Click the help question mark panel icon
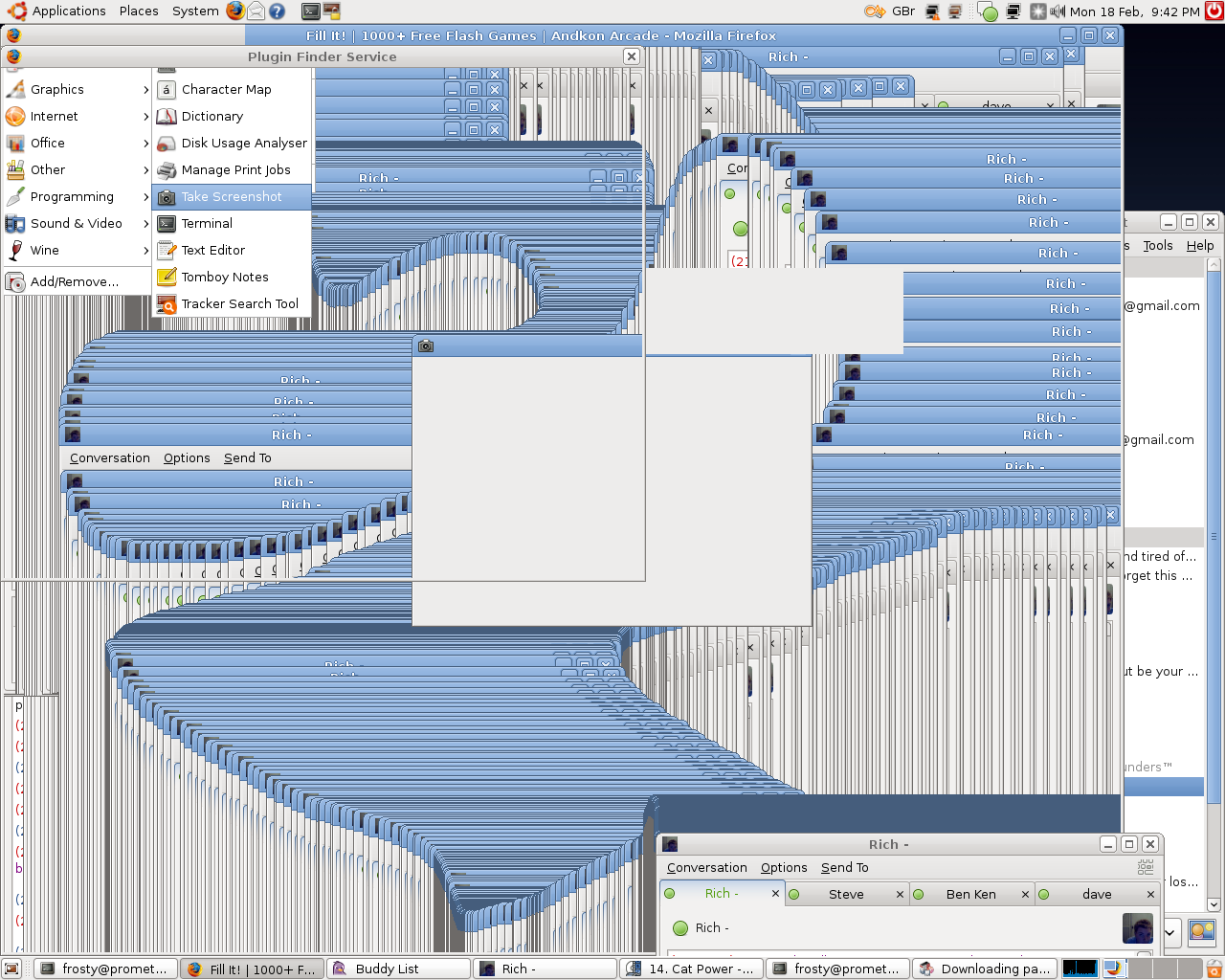 (278, 11)
